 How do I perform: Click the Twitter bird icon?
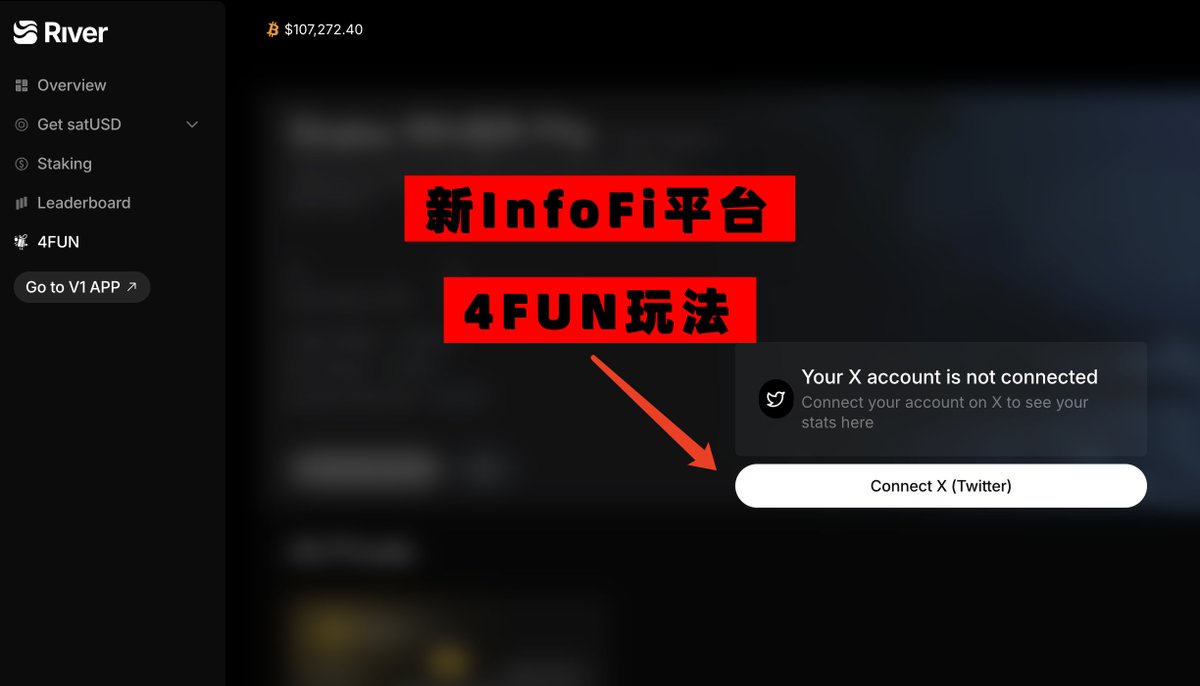point(776,399)
